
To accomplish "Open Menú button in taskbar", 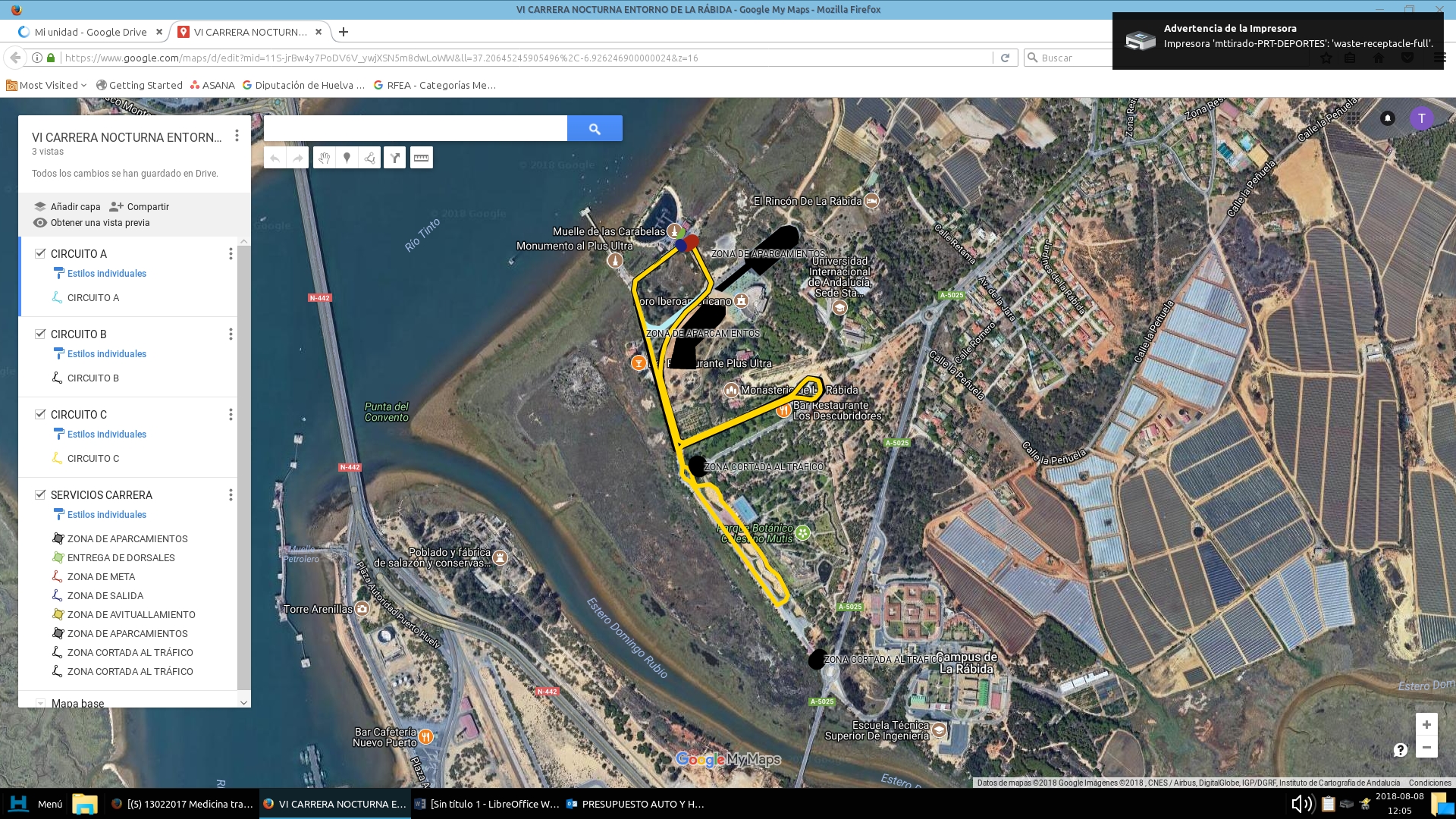I will click(x=36, y=804).
